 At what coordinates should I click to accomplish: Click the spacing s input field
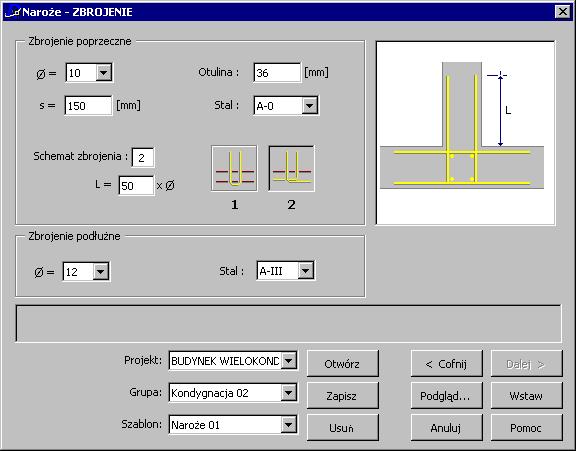click(x=88, y=106)
